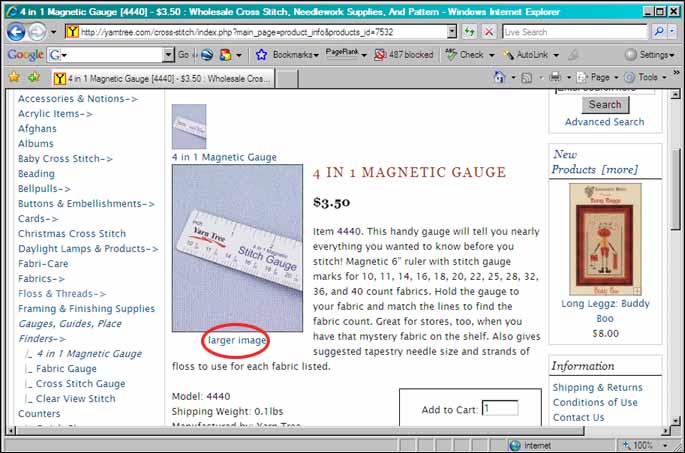This screenshot has width=685, height=453.
Task: Click the AutoFill highlighter icon
Action: point(573,55)
